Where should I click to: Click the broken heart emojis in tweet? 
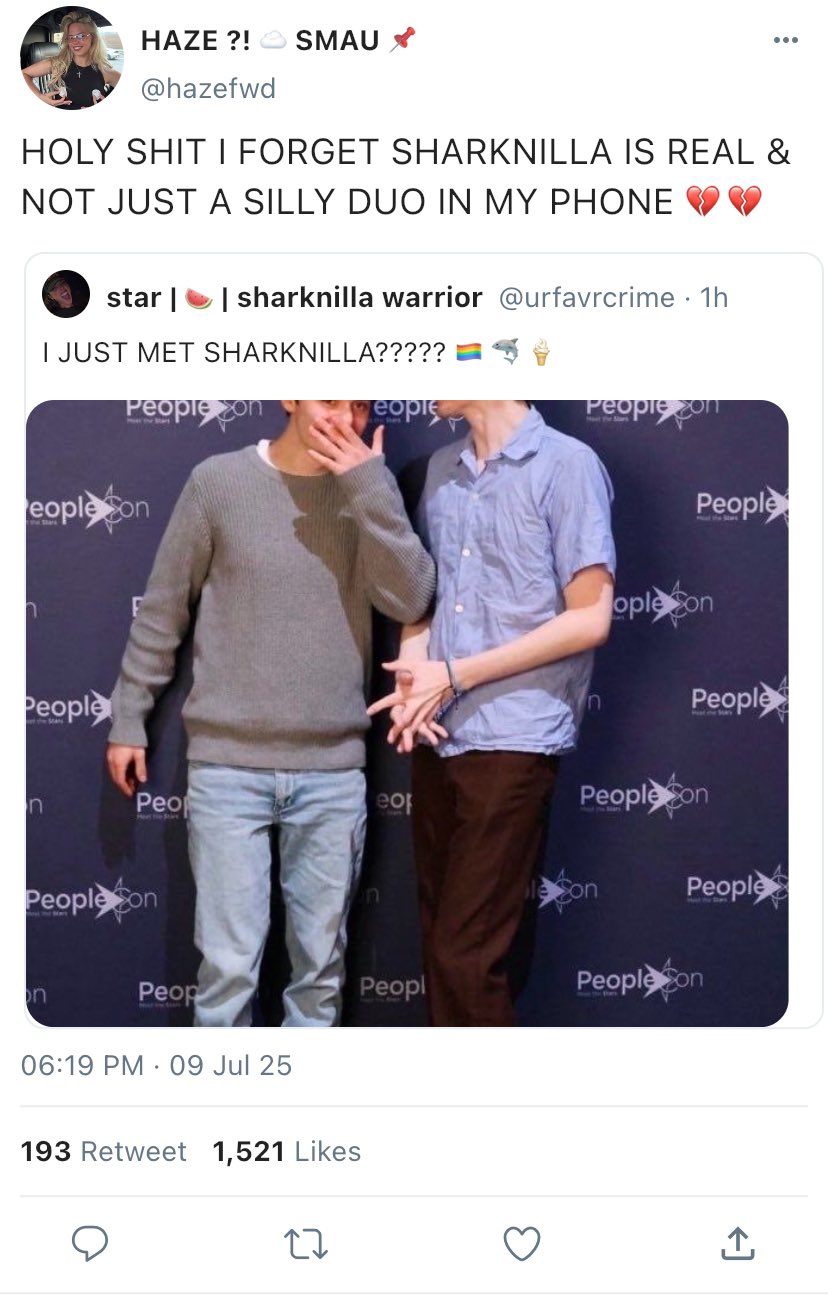[x=724, y=201]
